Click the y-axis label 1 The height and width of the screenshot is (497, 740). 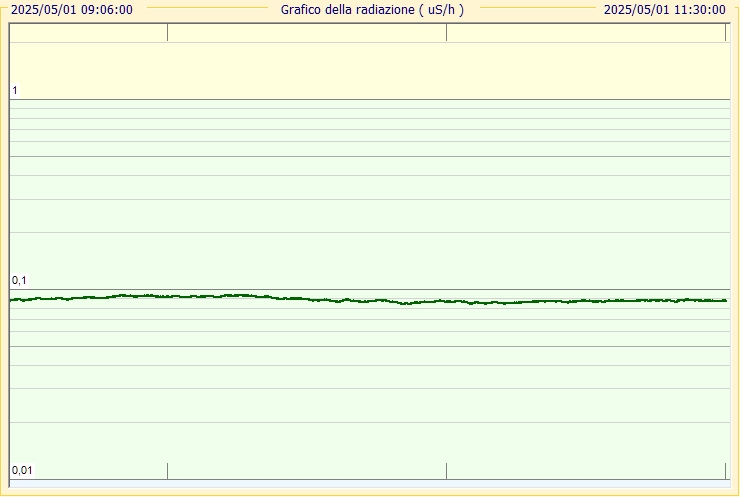15,90
